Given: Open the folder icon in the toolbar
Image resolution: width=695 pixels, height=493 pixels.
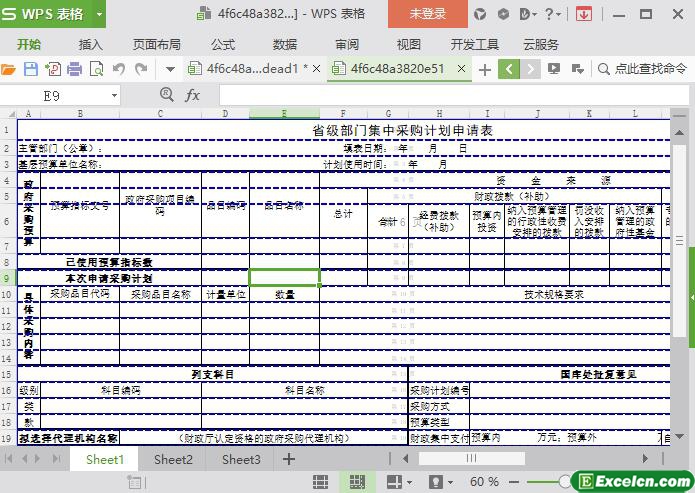Looking at the screenshot, I should pos(8,69).
